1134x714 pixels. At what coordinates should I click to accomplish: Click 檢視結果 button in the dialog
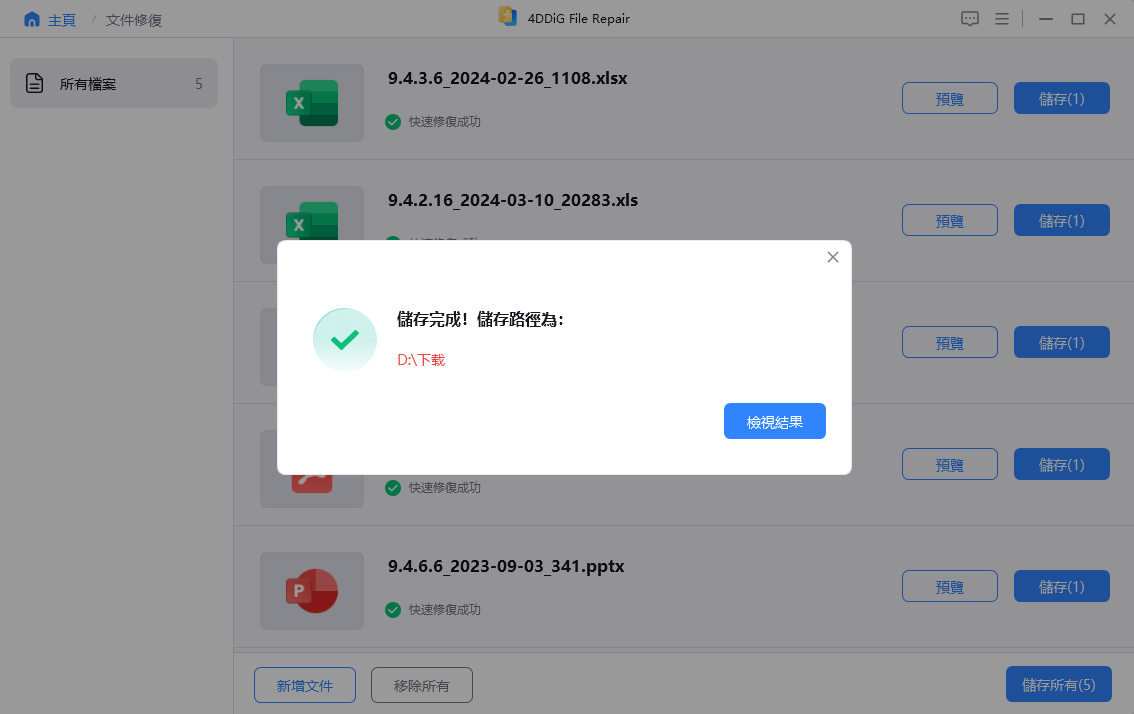tap(775, 421)
